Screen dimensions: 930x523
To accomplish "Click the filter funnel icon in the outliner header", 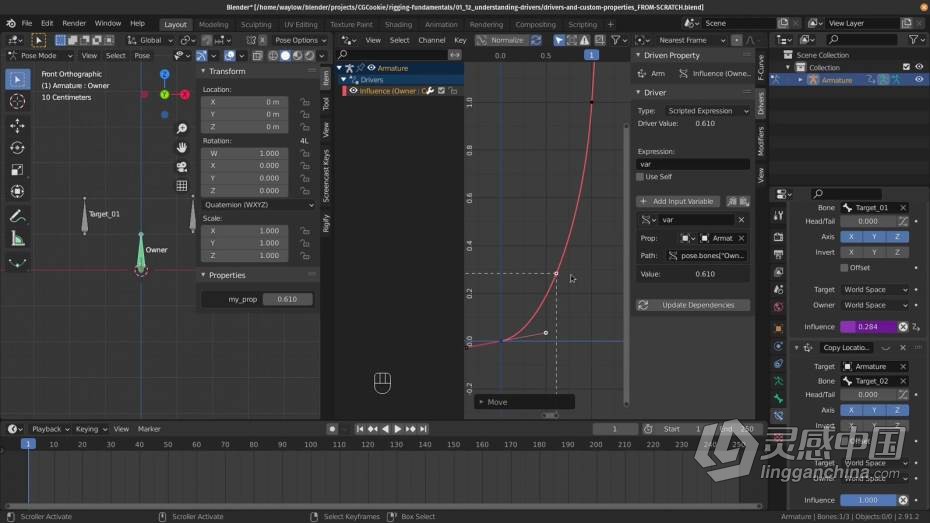I will [913, 40].
